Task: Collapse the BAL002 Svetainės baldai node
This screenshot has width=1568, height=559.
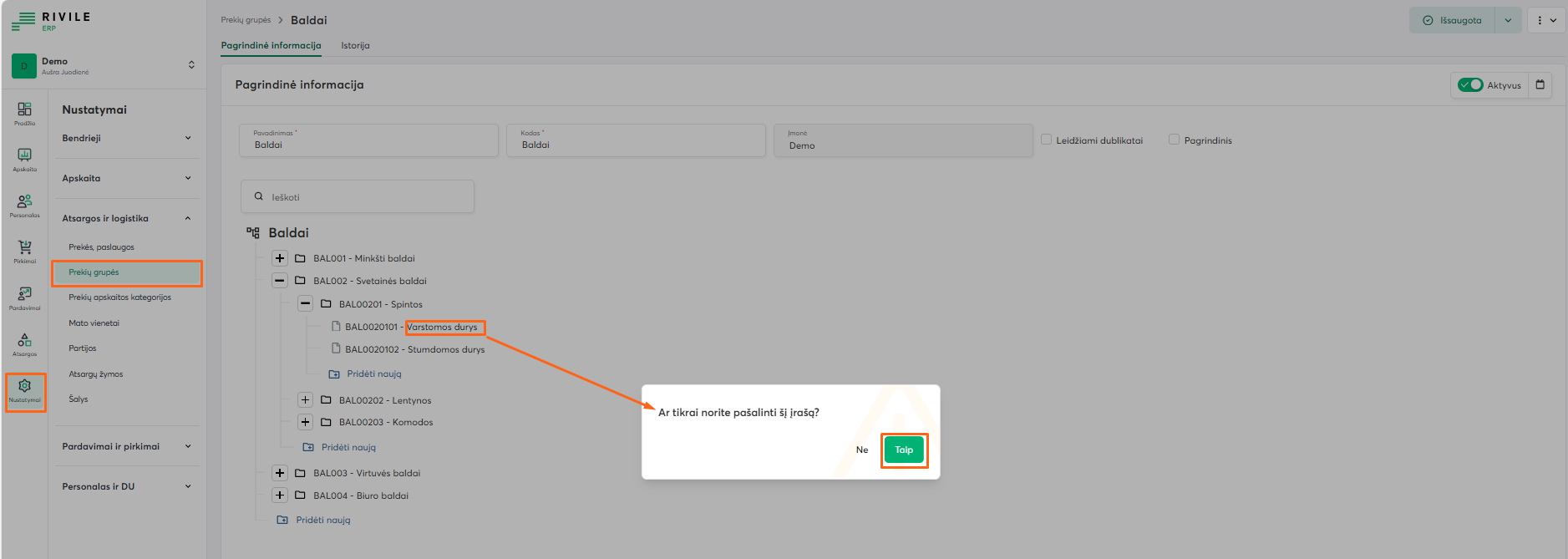Action: (280, 281)
